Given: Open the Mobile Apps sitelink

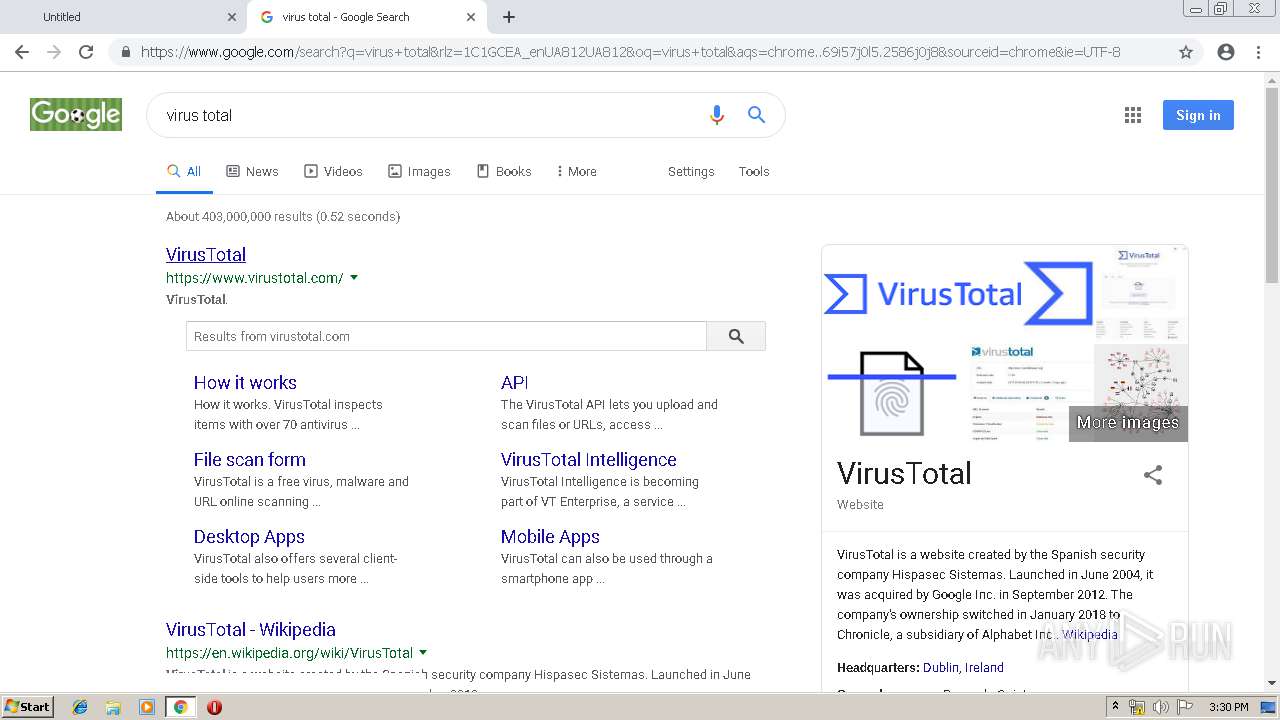Looking at the screenshot, I should pos(550,537).
